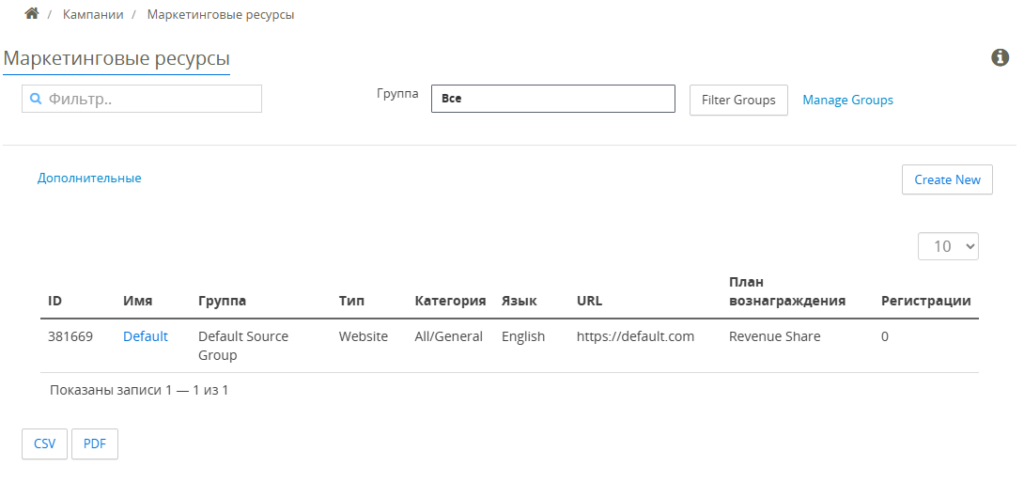Sort by the Регистрации column header
1024x498 pixels.
926,301
